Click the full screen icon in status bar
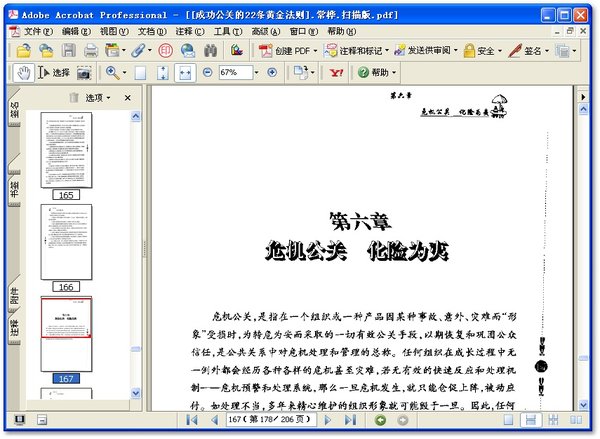Viewport: 600px width, 439px height. (x=20, y=420)
